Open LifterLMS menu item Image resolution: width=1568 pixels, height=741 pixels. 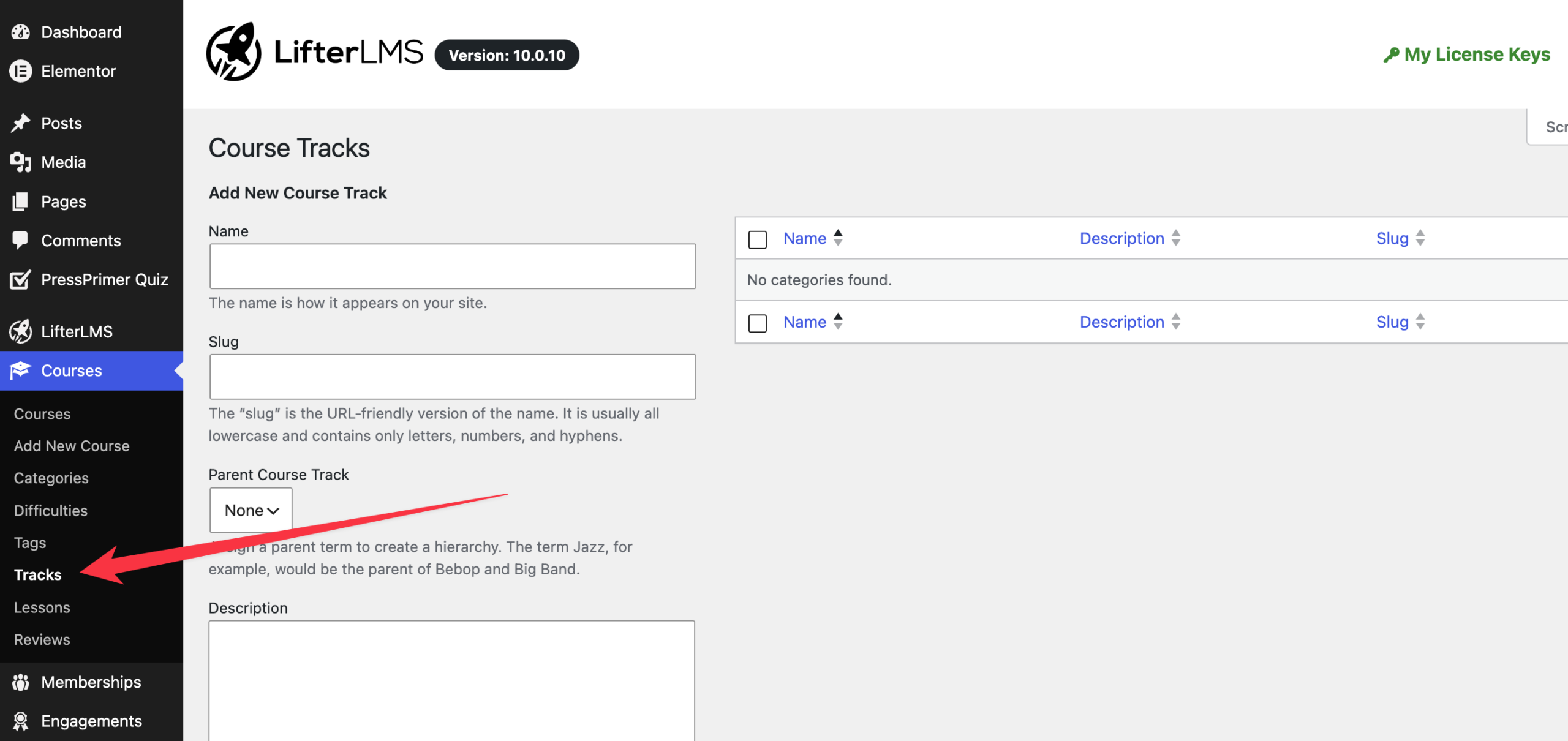(x=92, y=331)
